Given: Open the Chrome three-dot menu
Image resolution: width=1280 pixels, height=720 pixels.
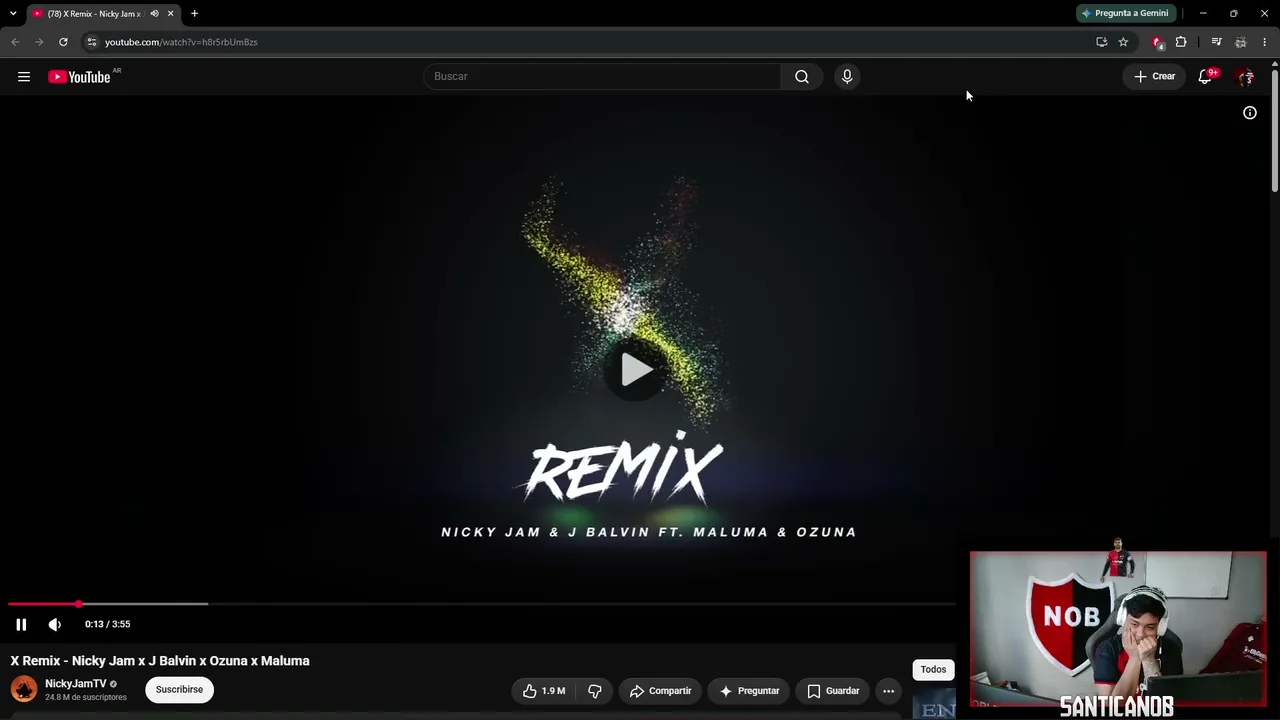Looking at the screenshot, I should (1264, 42).
